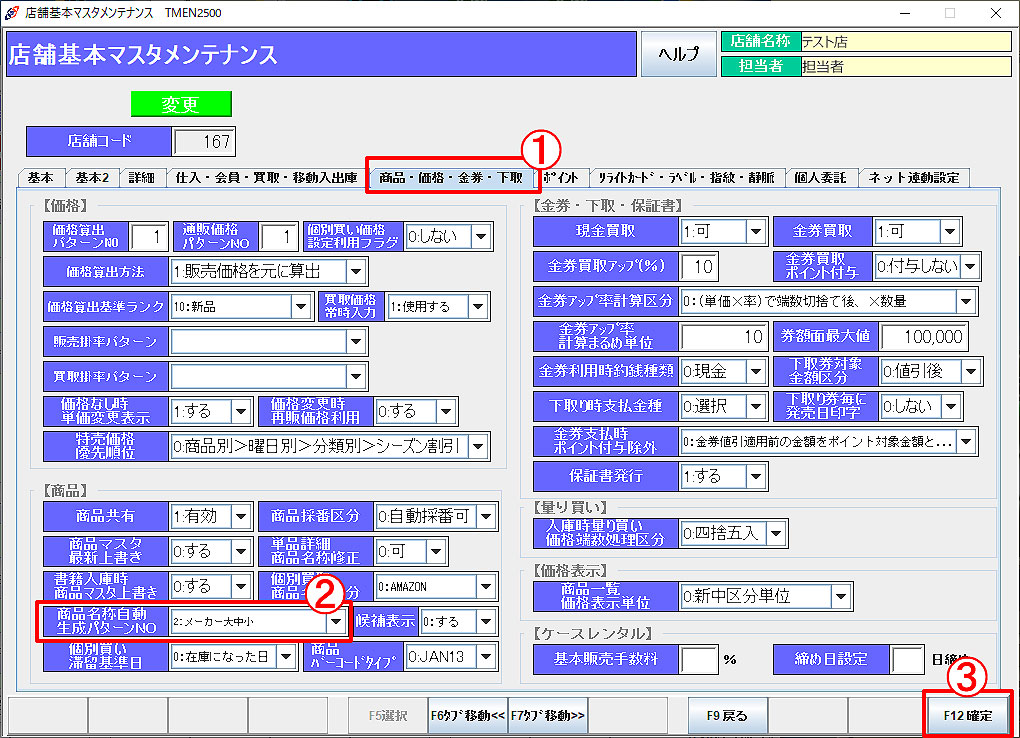Click the app icon in the title bar
1020x738 pixels.
click(11, 13)
